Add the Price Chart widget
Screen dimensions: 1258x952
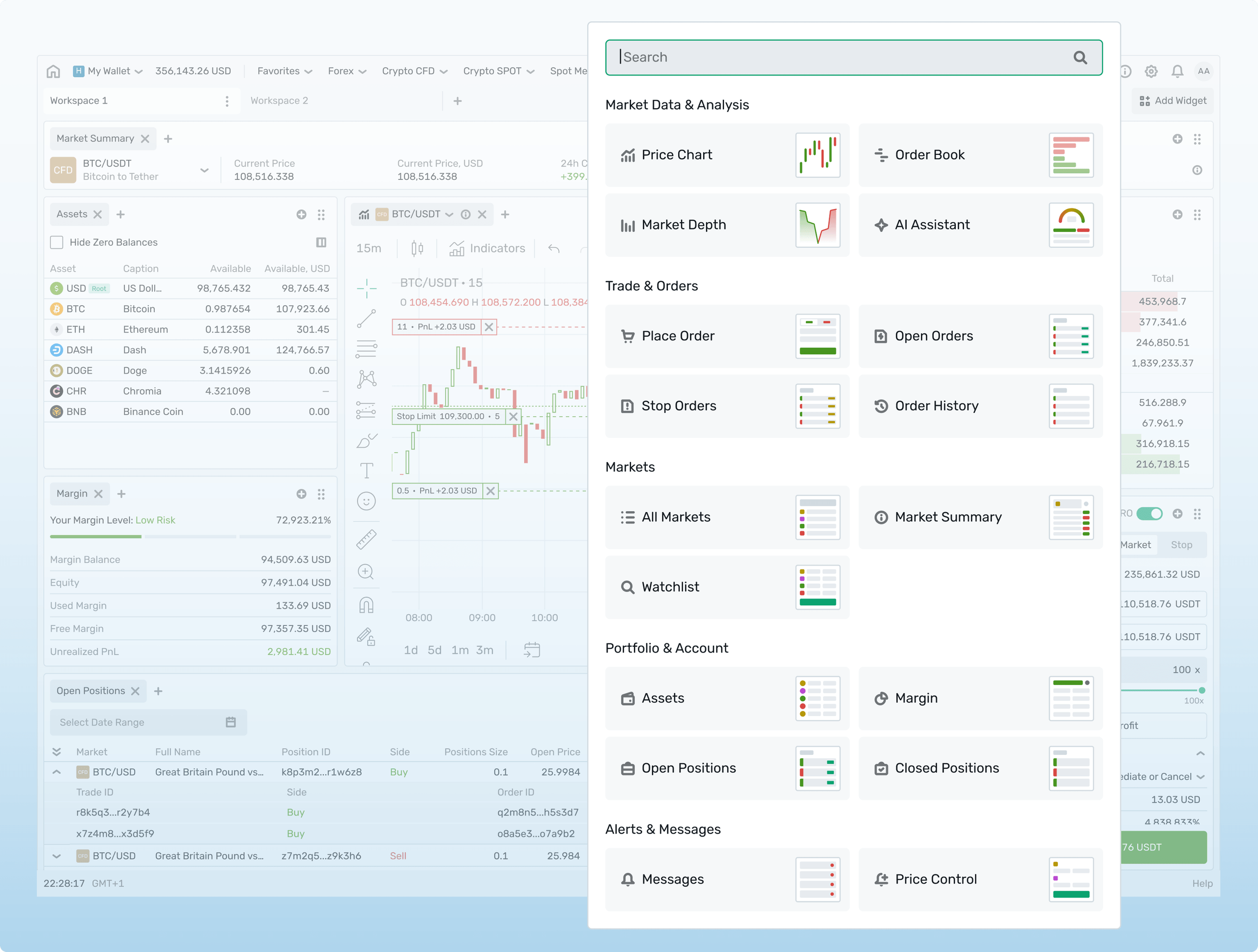[x=727, y=155]
